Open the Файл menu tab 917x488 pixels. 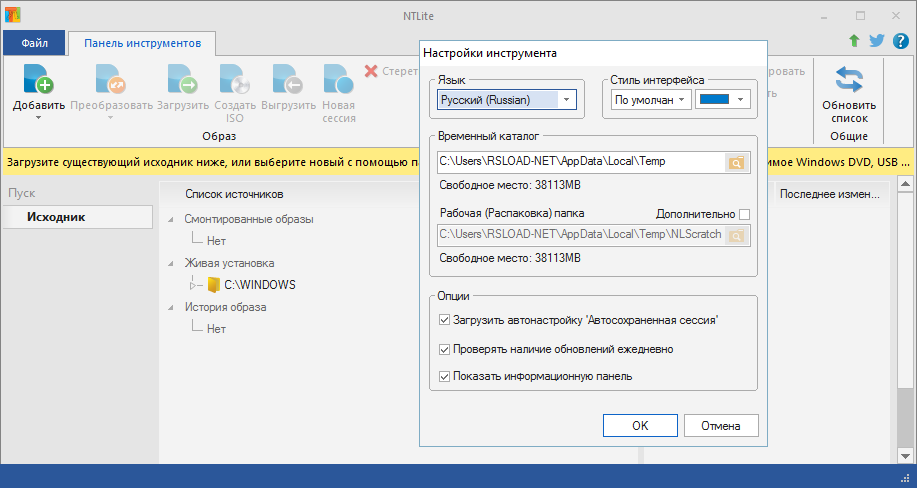(35, 43)
